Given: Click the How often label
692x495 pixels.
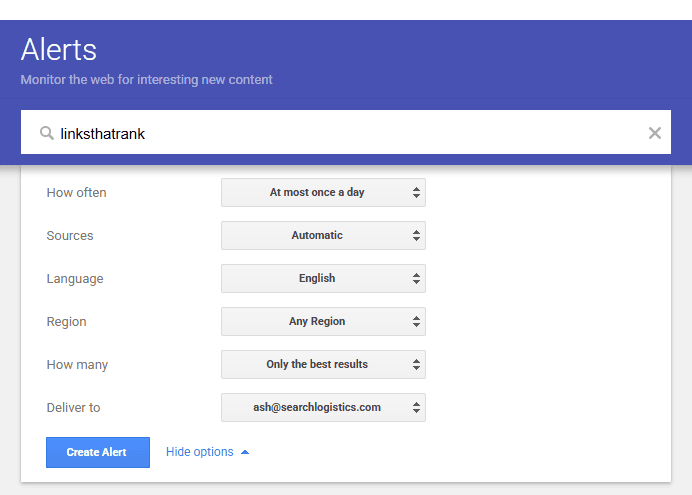Looking at the screenshot, I should (76, 193).
